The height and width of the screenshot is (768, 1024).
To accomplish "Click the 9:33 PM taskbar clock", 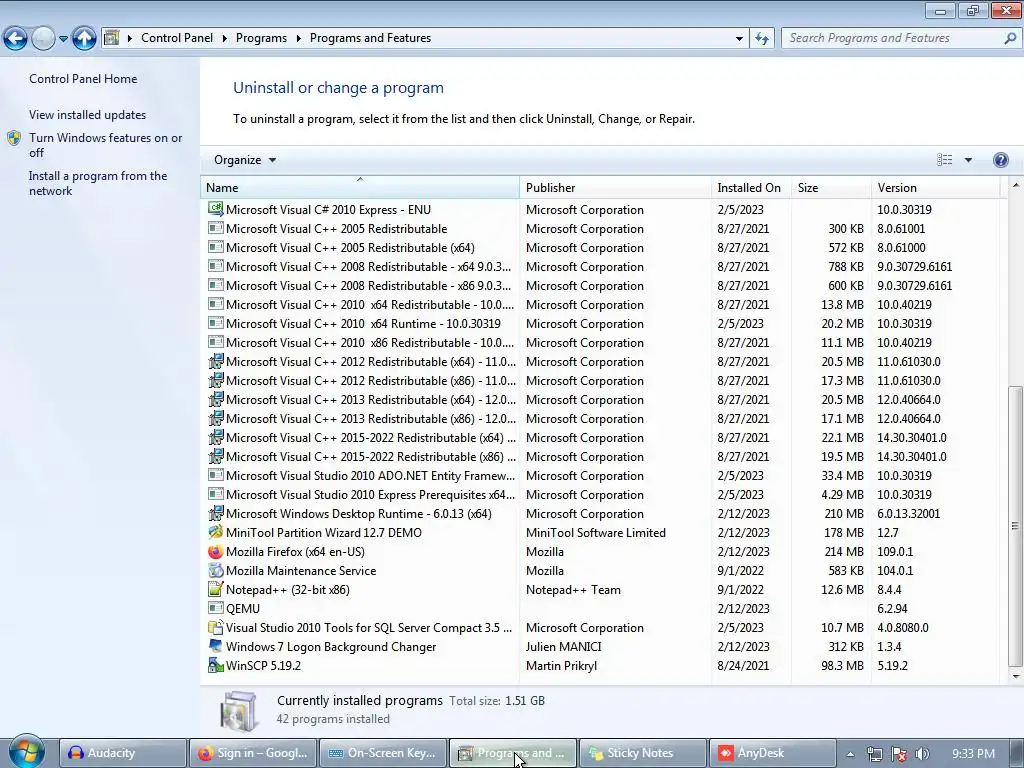I will tap(973, 754).
